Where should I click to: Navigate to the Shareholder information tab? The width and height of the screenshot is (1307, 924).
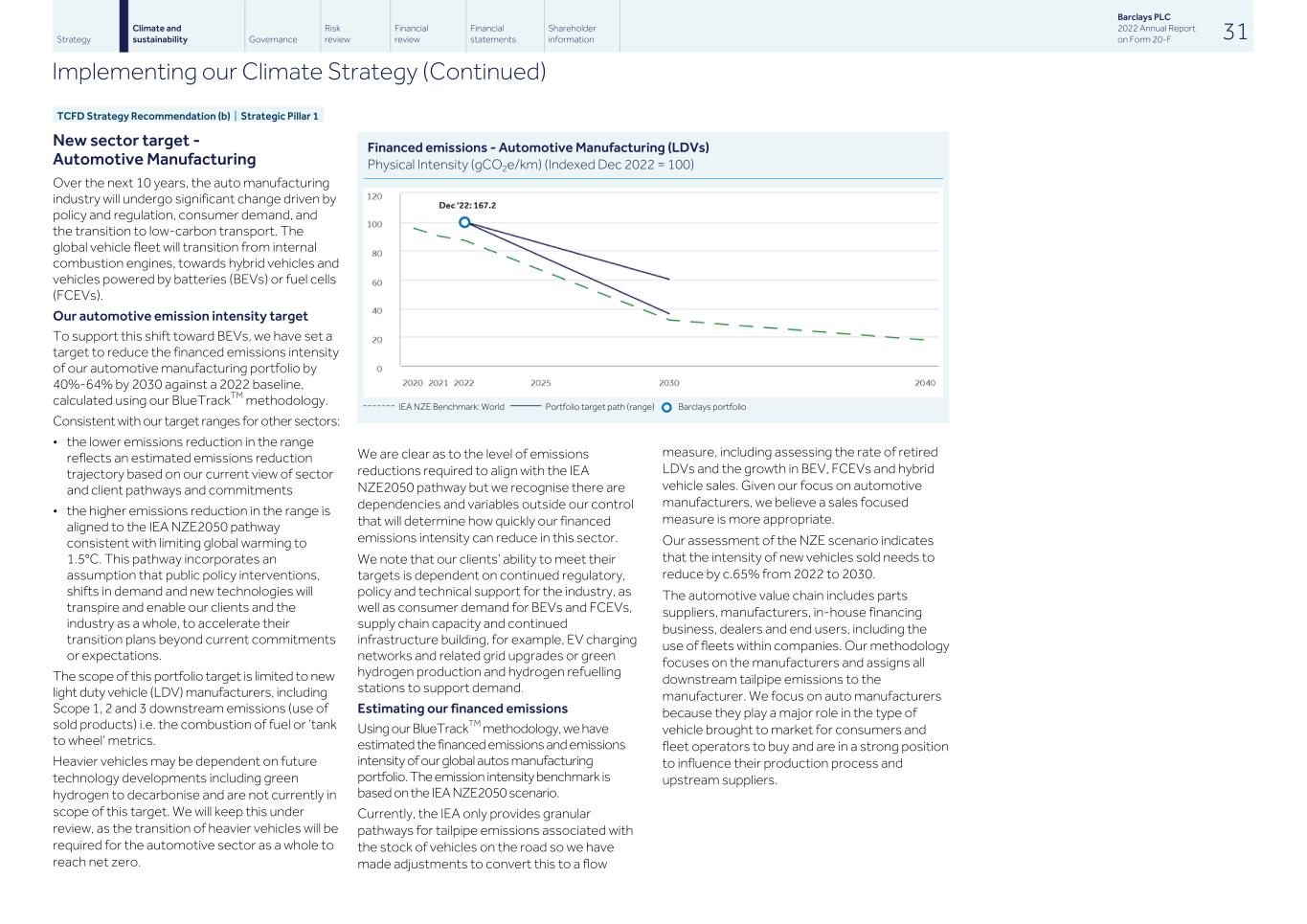coord(572,34)
